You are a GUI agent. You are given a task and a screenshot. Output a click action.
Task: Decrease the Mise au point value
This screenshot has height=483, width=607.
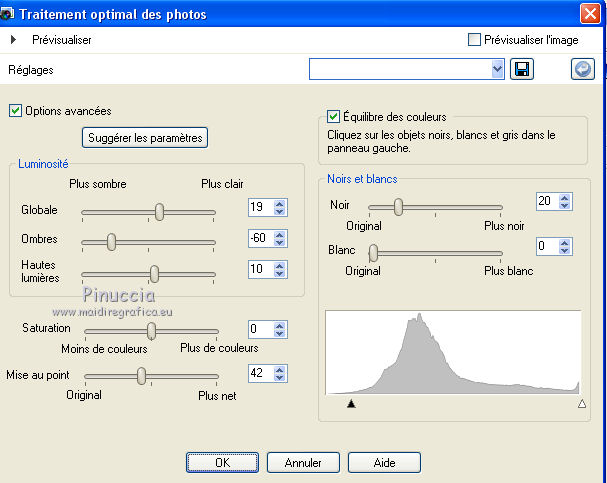click(279, 378)
